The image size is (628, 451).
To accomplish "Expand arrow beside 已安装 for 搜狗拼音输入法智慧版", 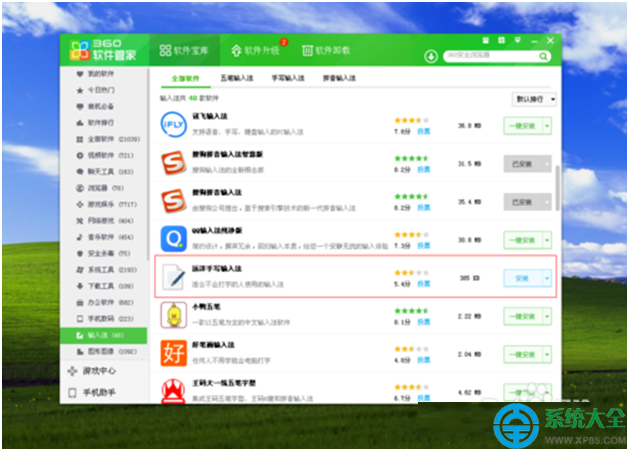I will (547, 164).
